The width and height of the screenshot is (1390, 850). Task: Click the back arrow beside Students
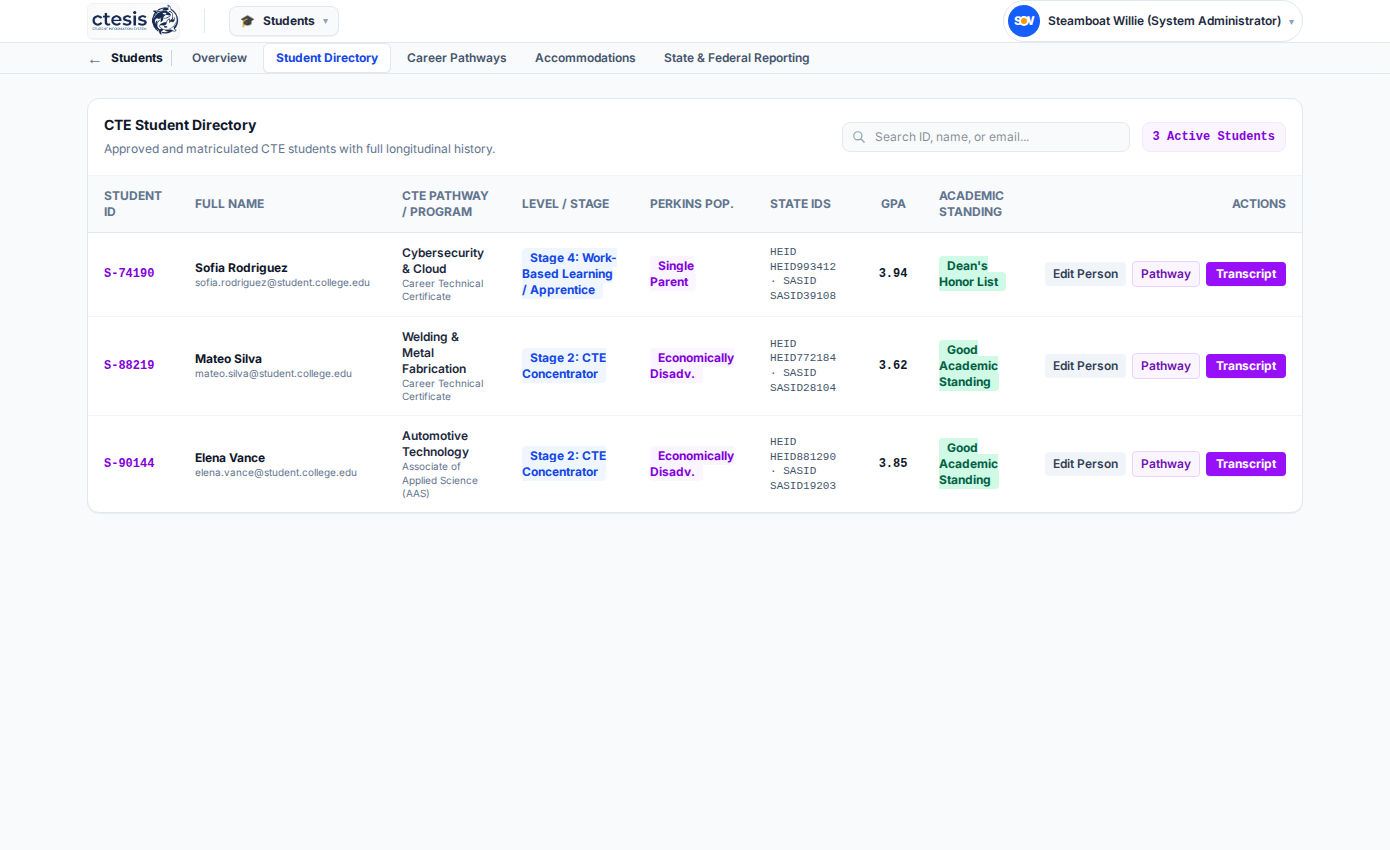tap(95, 59)
